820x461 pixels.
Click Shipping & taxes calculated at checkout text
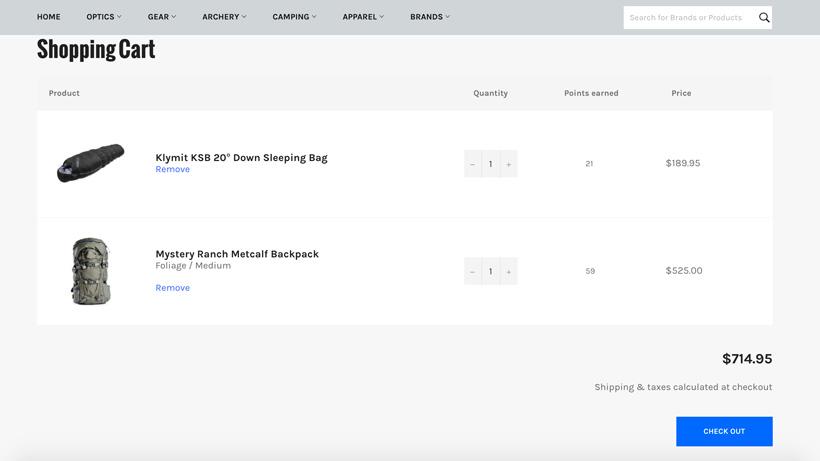tap(683, 387)
